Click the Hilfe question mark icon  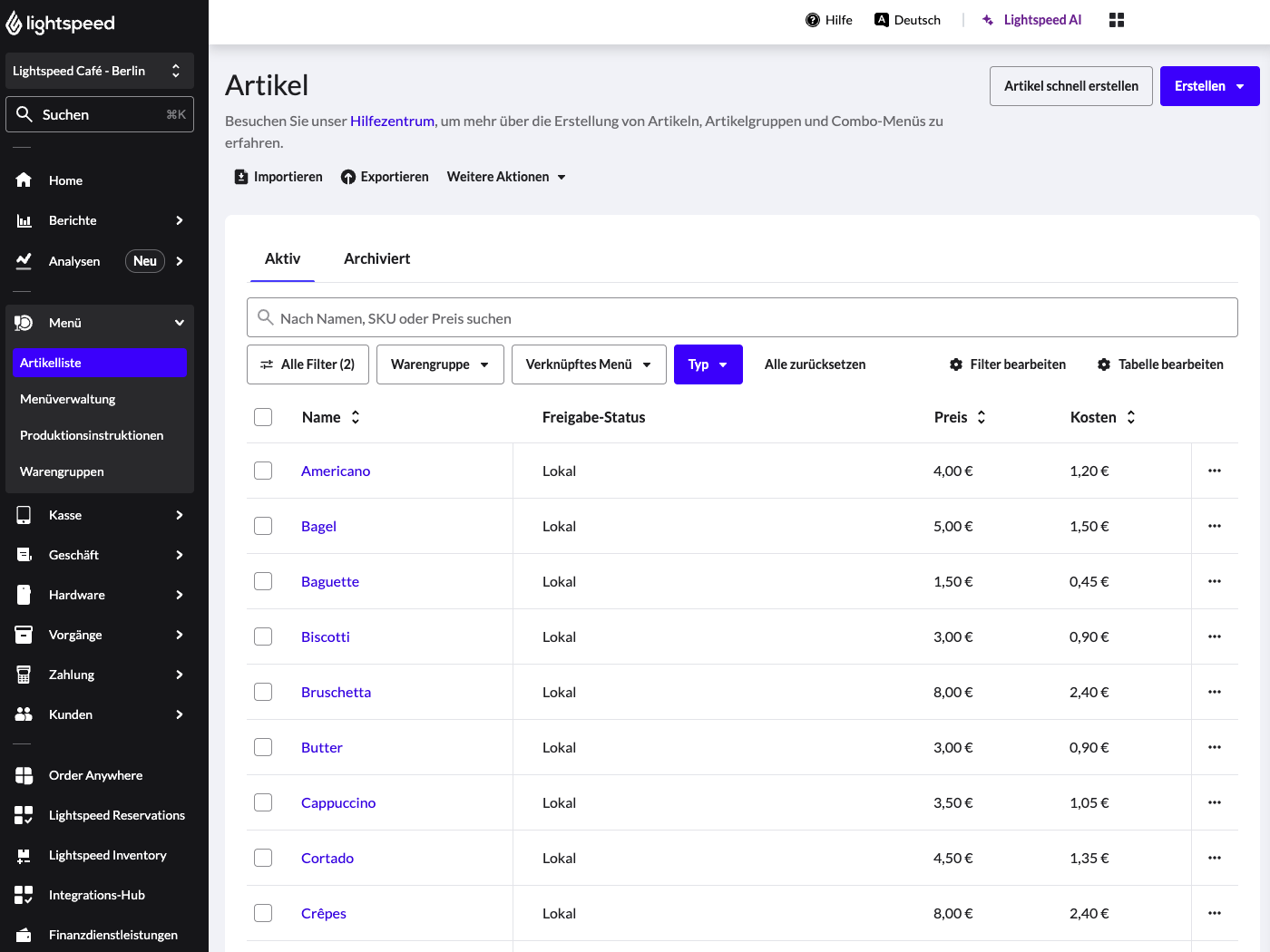pyautogui.click(x=813, y=20)
